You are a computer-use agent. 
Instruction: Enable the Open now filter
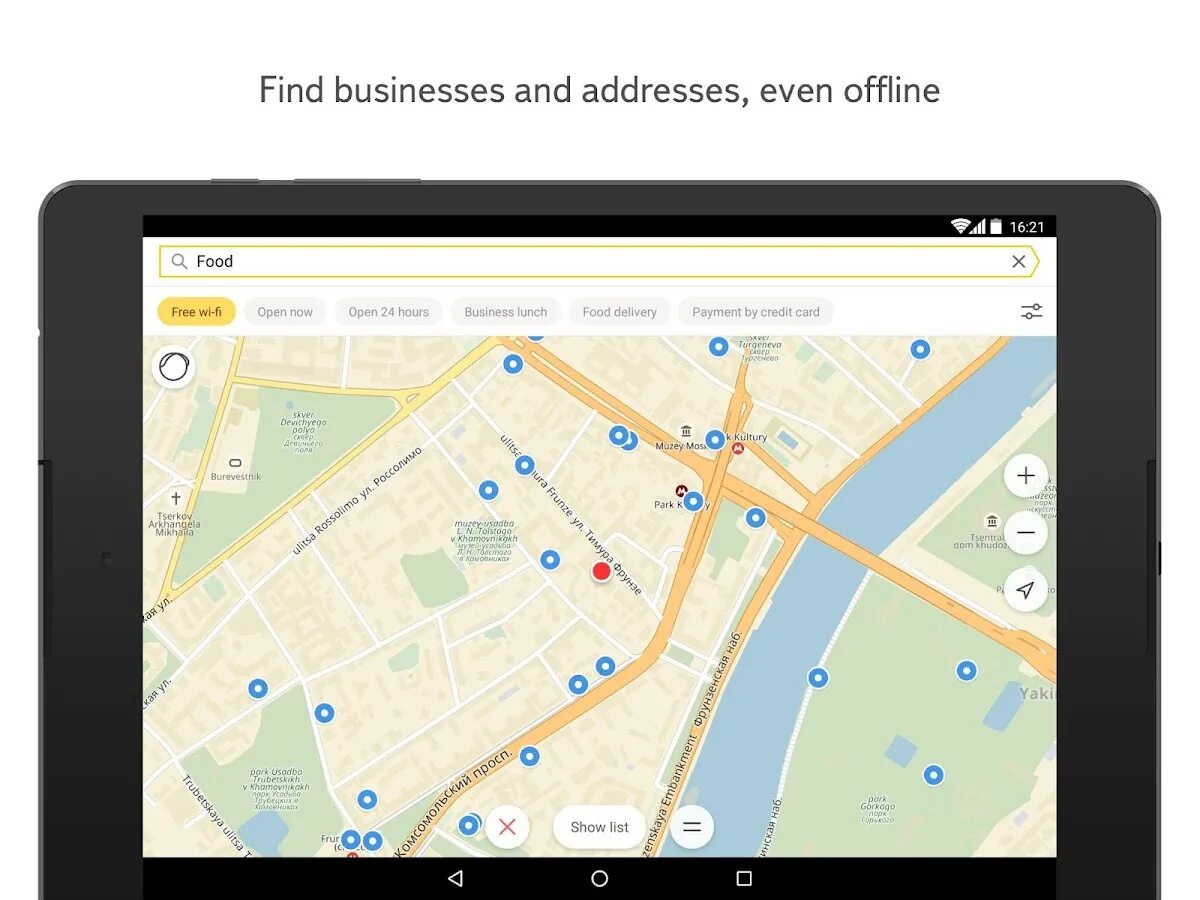click(x=285, y=312)
